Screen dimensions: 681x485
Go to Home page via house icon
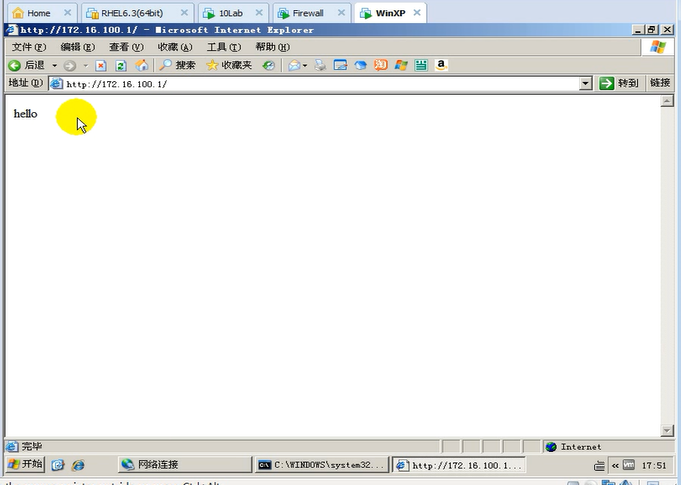(141, 65)
